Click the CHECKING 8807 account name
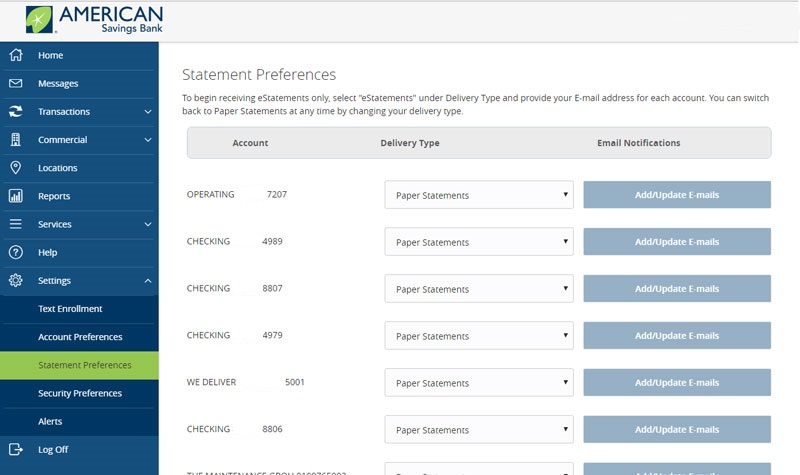Viewport: 800px width, 475px height. point(235,288)
